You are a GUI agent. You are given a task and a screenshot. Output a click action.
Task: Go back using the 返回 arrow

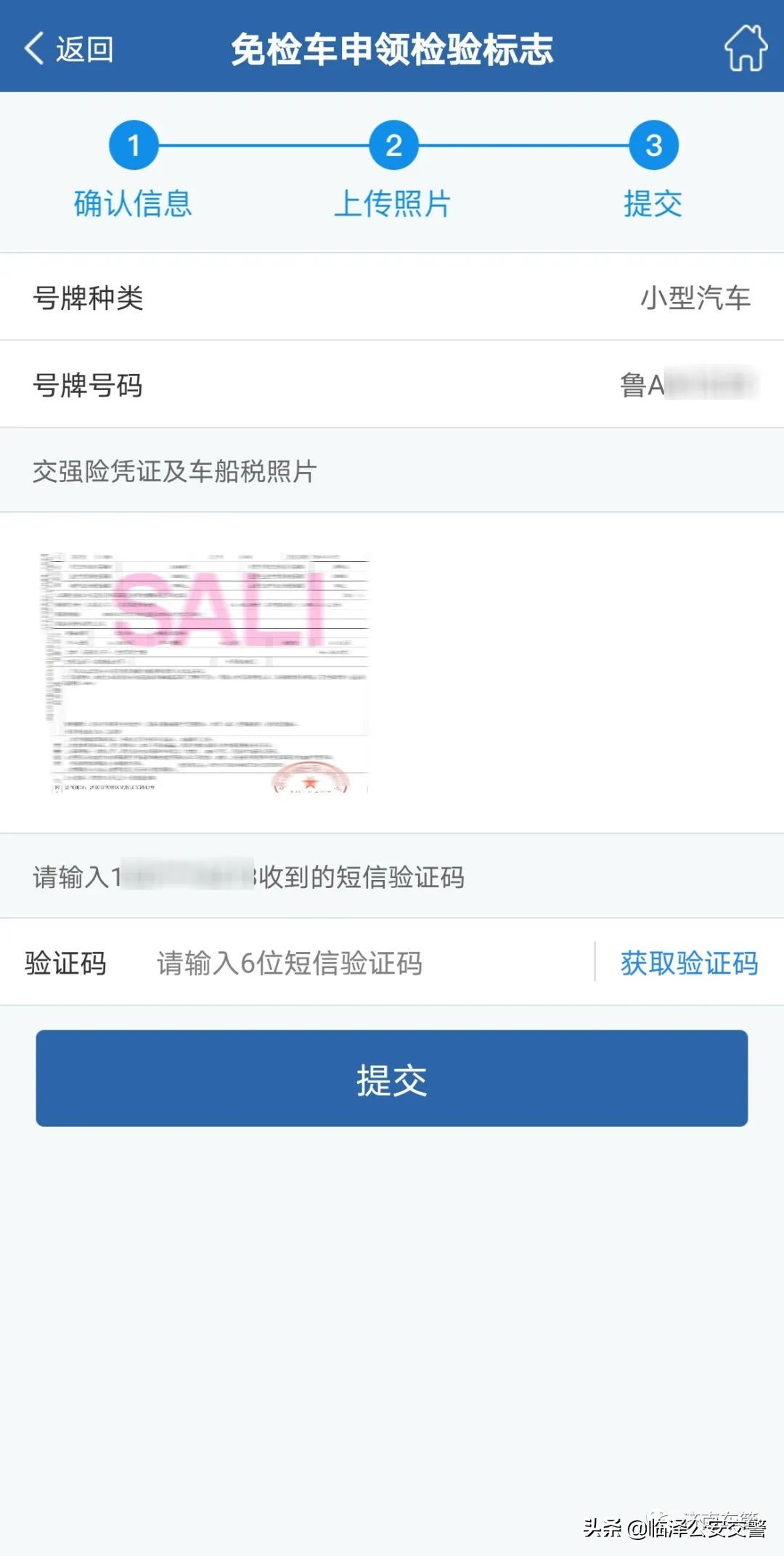(x=69, y=49)
